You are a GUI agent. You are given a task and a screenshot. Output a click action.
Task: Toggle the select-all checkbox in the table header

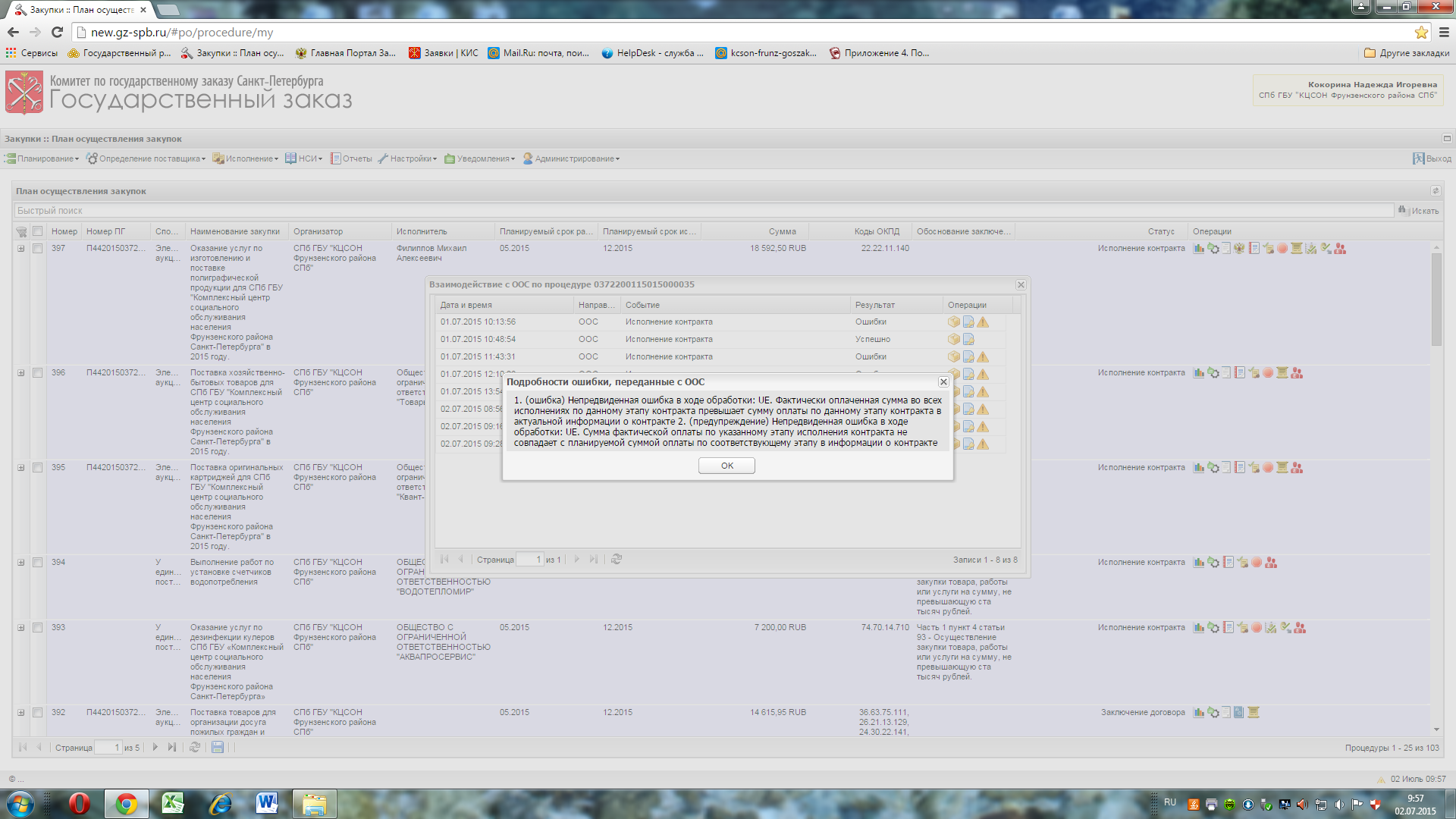click(37, 231)
